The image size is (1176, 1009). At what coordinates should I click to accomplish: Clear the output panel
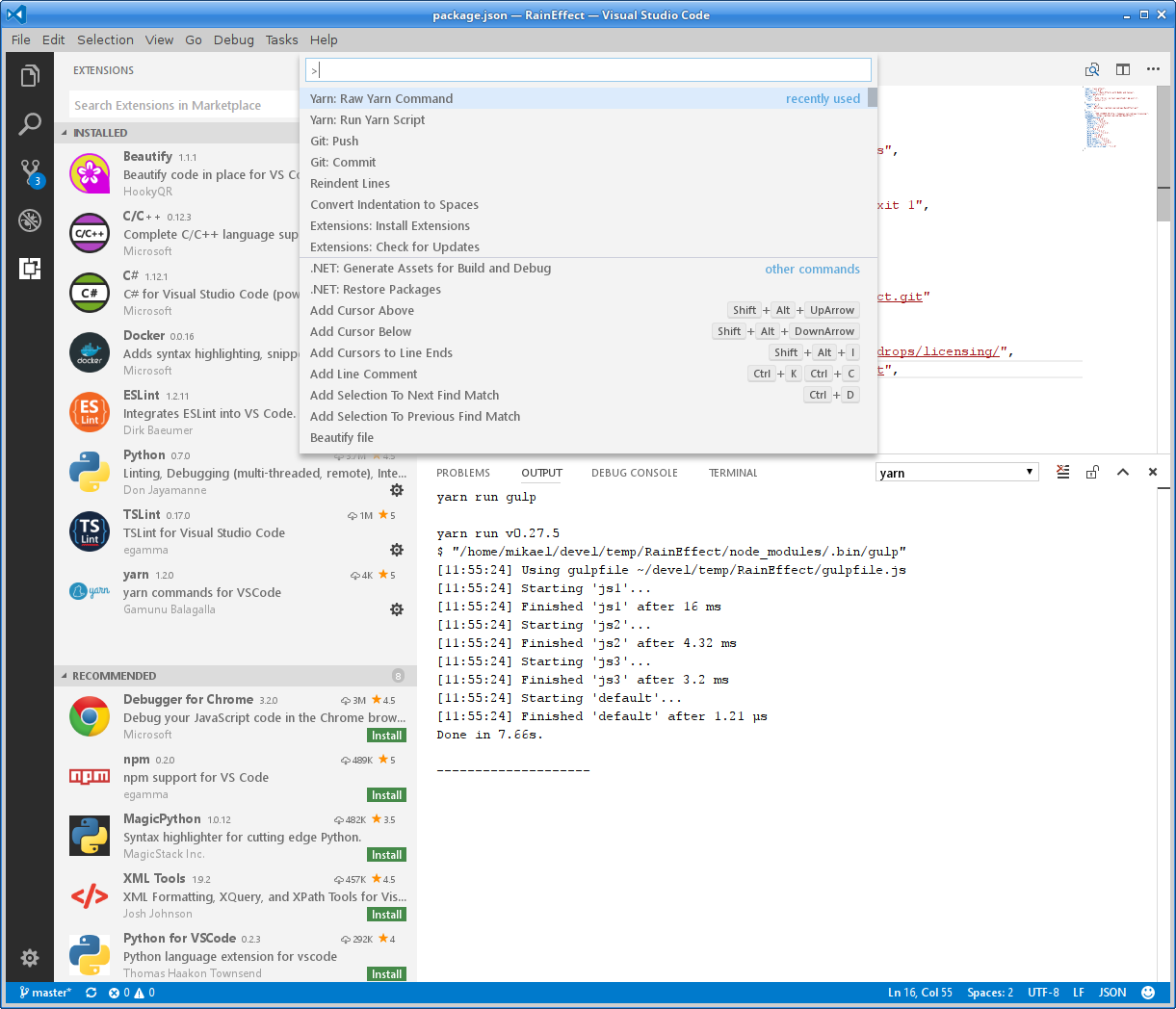1062,472
